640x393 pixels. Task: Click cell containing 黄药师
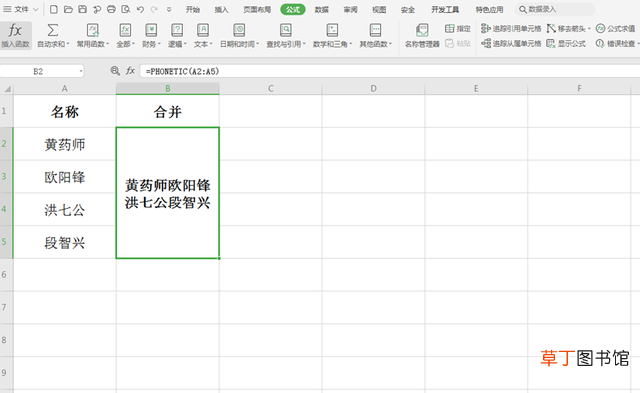pyautogui.click(x=64, y=144)
